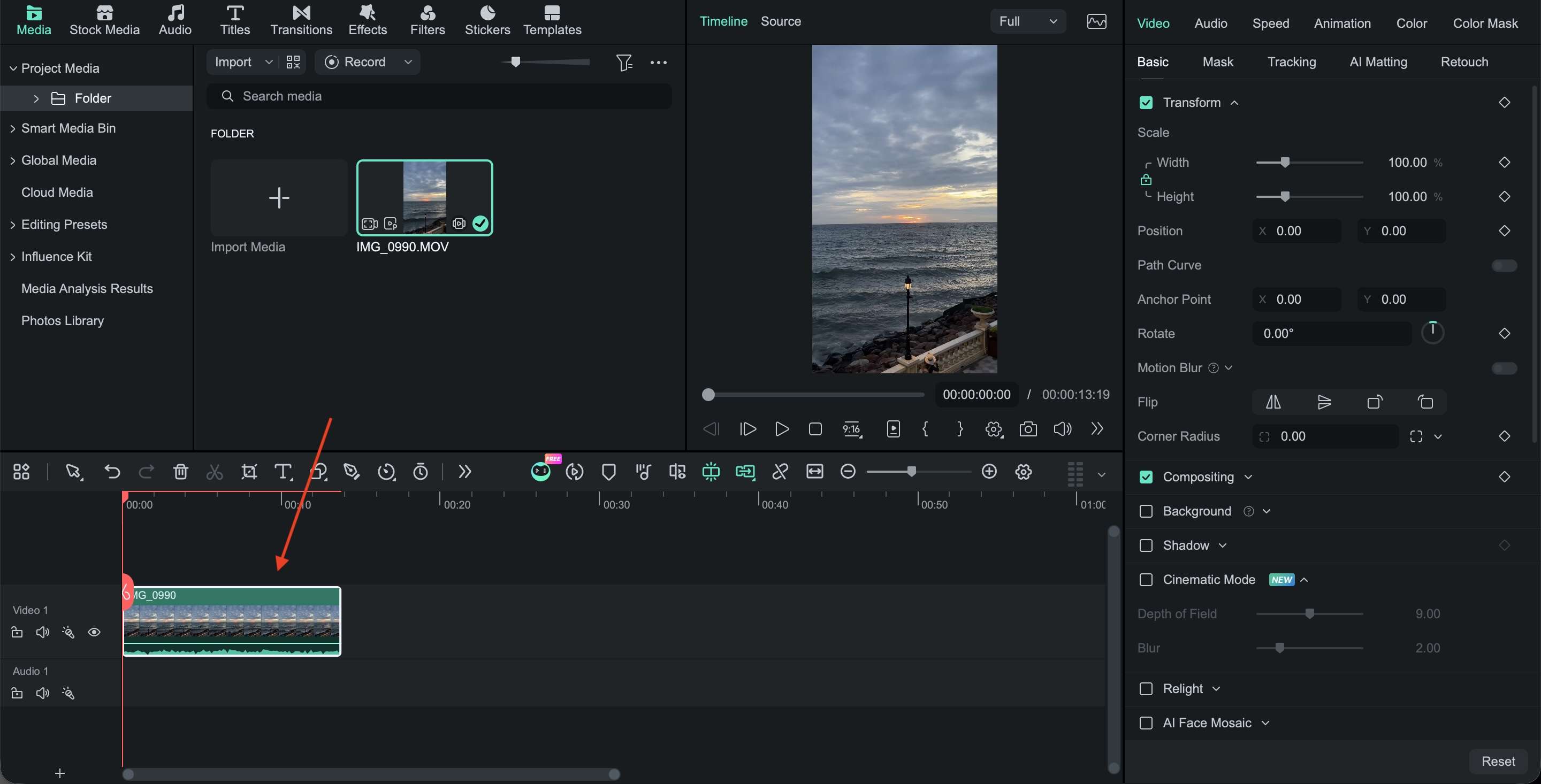Open the Mask tab
This screenshot has width=1541, height=784.
1217,62
